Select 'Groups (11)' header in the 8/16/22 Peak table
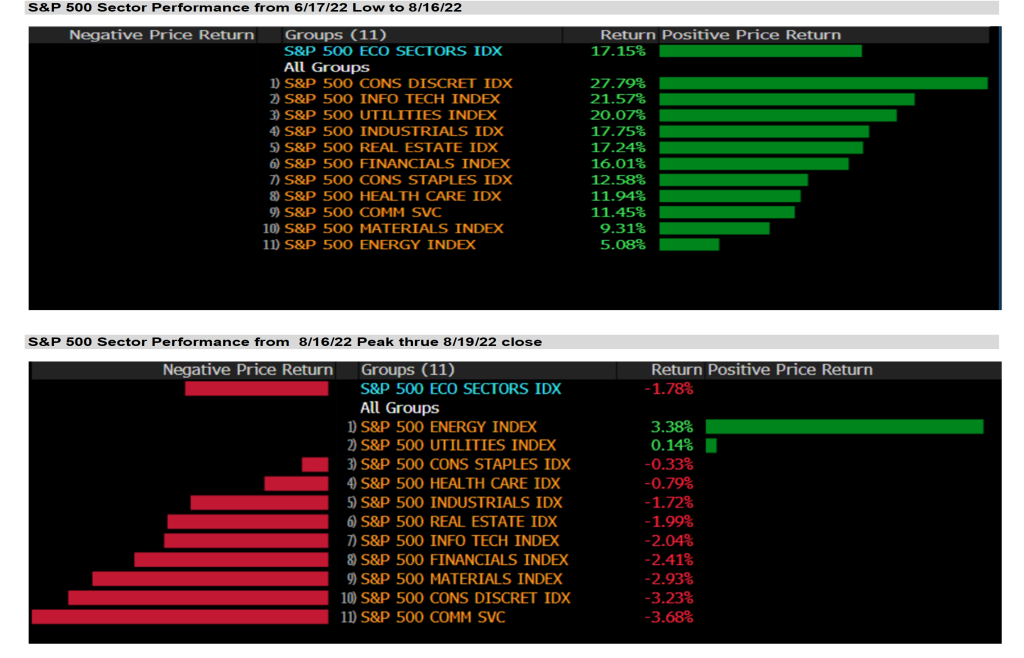The height and width of the screenshot is (658, 1024). point(408,369)
